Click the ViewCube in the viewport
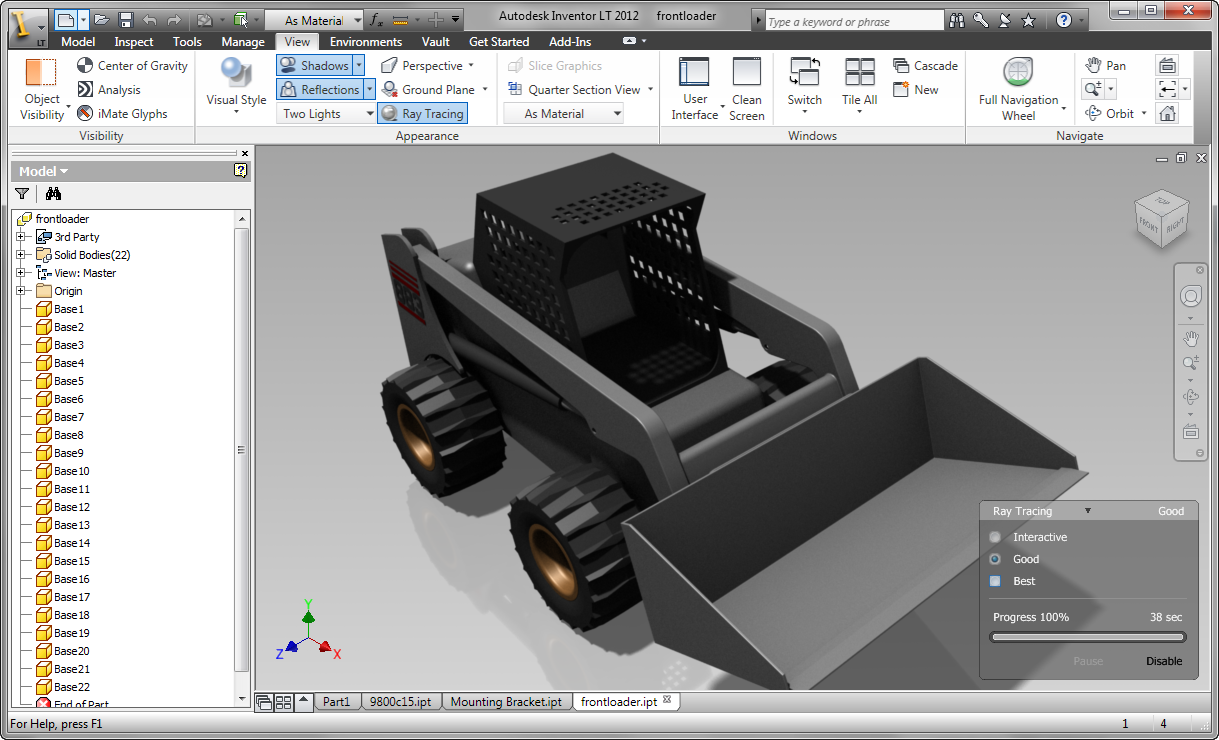Viewport: 1219px width, 740px height. 1161,219
